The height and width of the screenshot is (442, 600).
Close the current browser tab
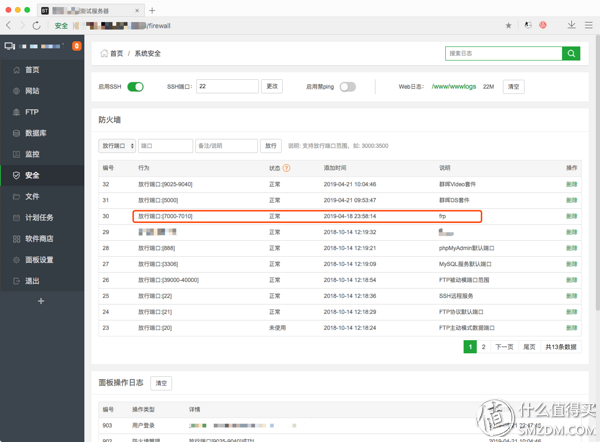[137, 11]
